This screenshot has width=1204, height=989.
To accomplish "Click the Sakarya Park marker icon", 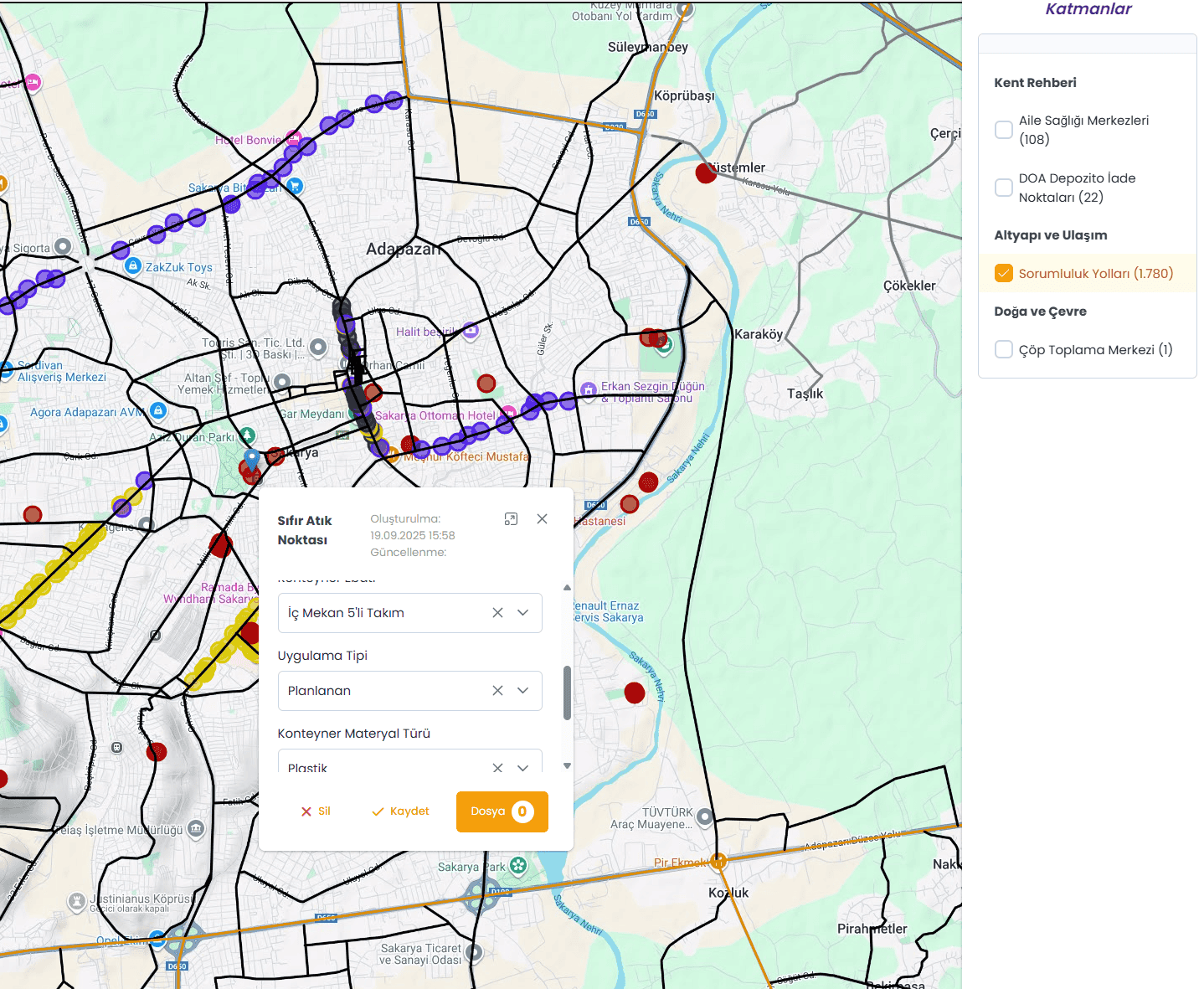I will [518, 866].
